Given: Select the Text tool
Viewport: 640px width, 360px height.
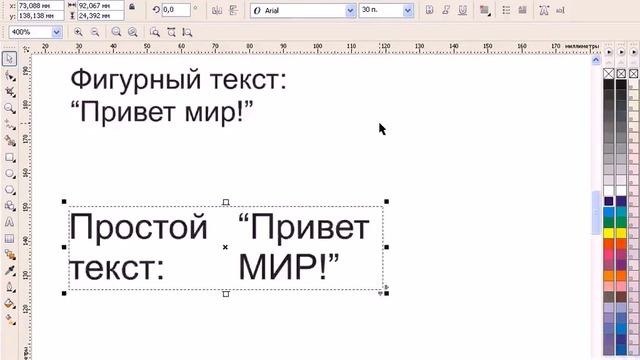Looking at the screenshot, I should pos(10,222).
